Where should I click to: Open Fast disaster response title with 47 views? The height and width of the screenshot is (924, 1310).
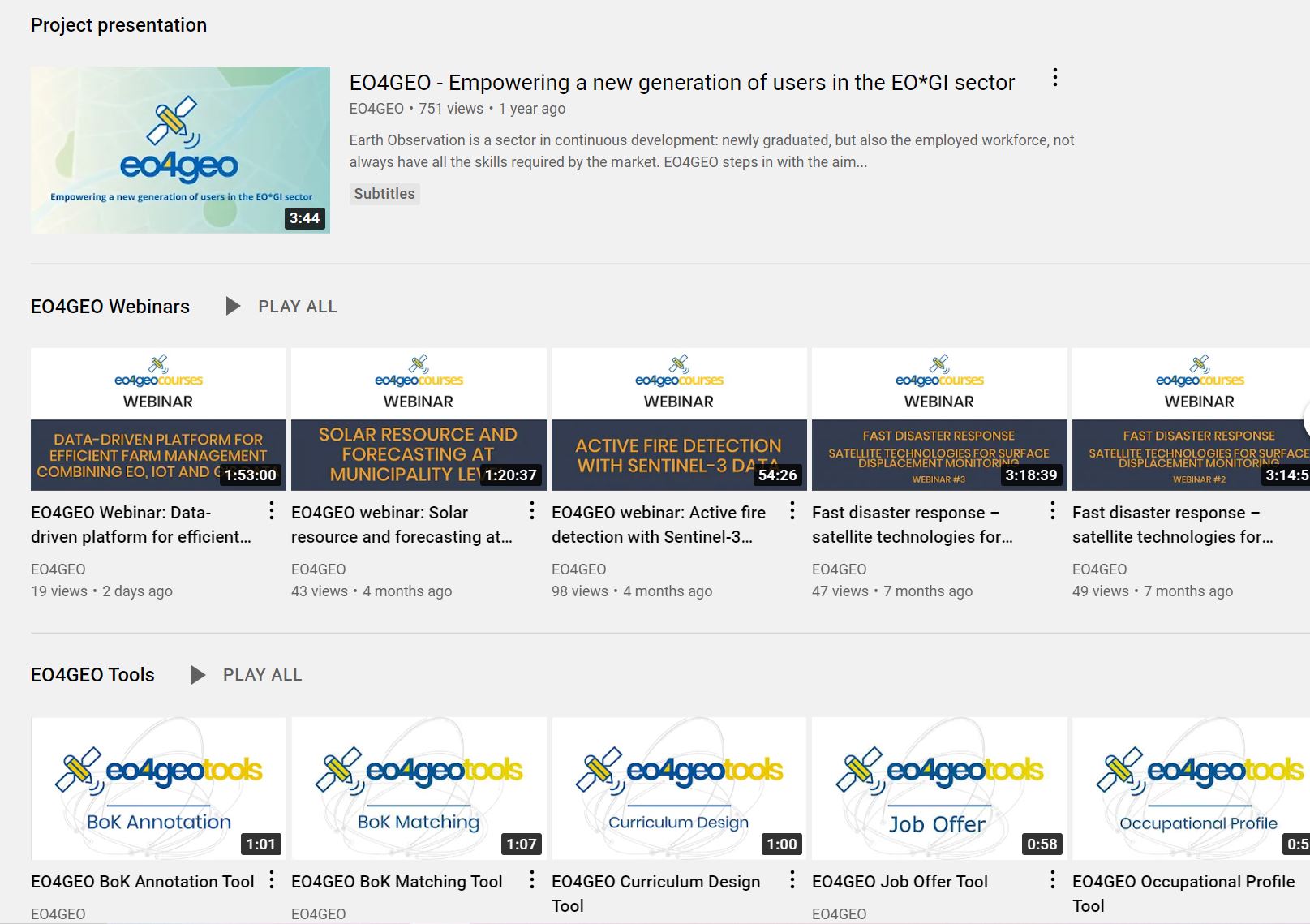[x=913, y=525]
